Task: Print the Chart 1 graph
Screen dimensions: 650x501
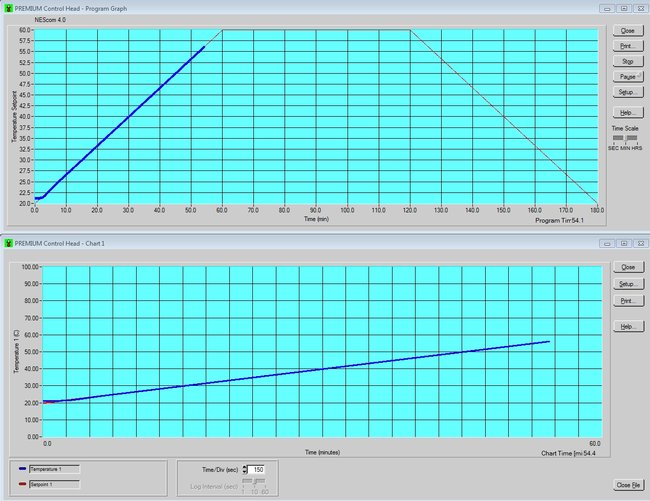Action: point(627,300)
